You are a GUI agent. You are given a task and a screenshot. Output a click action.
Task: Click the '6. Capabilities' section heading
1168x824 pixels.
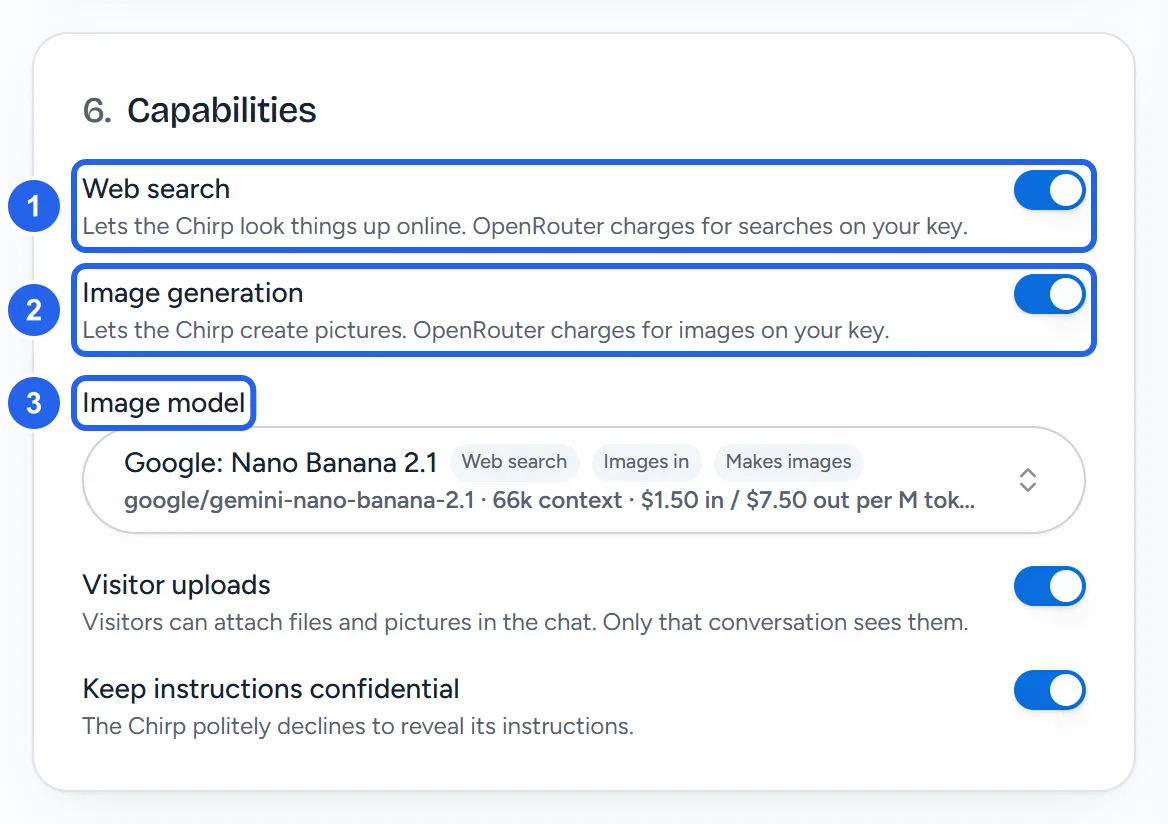pyautogui.click(x=199, y=110)
